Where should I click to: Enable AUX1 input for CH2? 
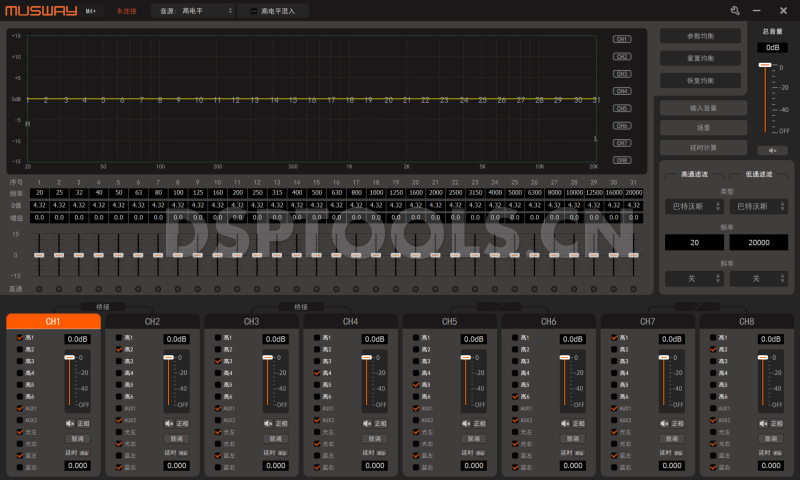[x=119, y=409]
